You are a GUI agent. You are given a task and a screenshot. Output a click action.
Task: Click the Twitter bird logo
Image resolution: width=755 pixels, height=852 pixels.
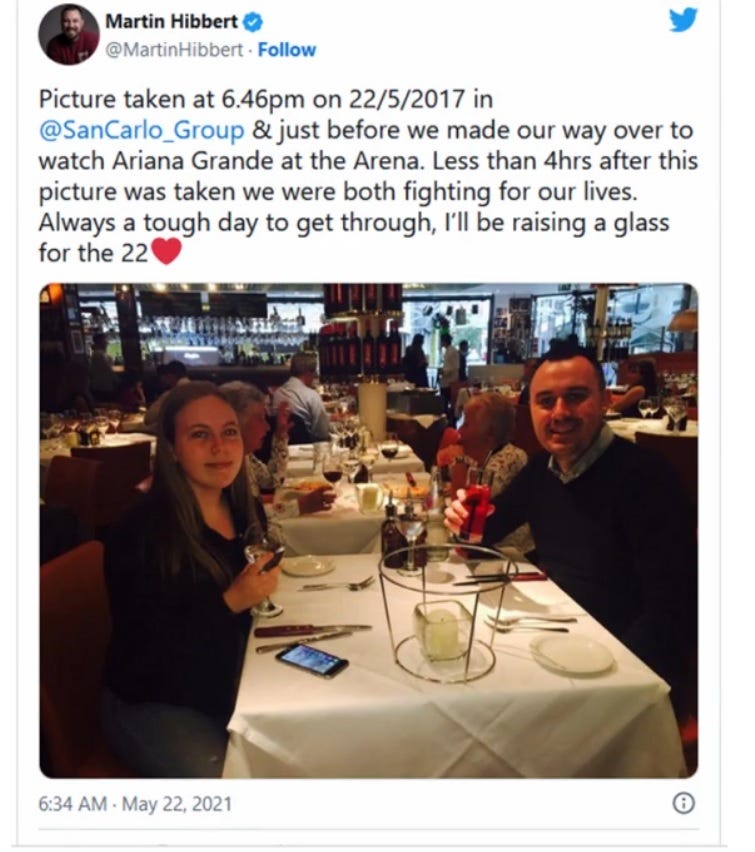pyautogui.click(x=683, y=21)
